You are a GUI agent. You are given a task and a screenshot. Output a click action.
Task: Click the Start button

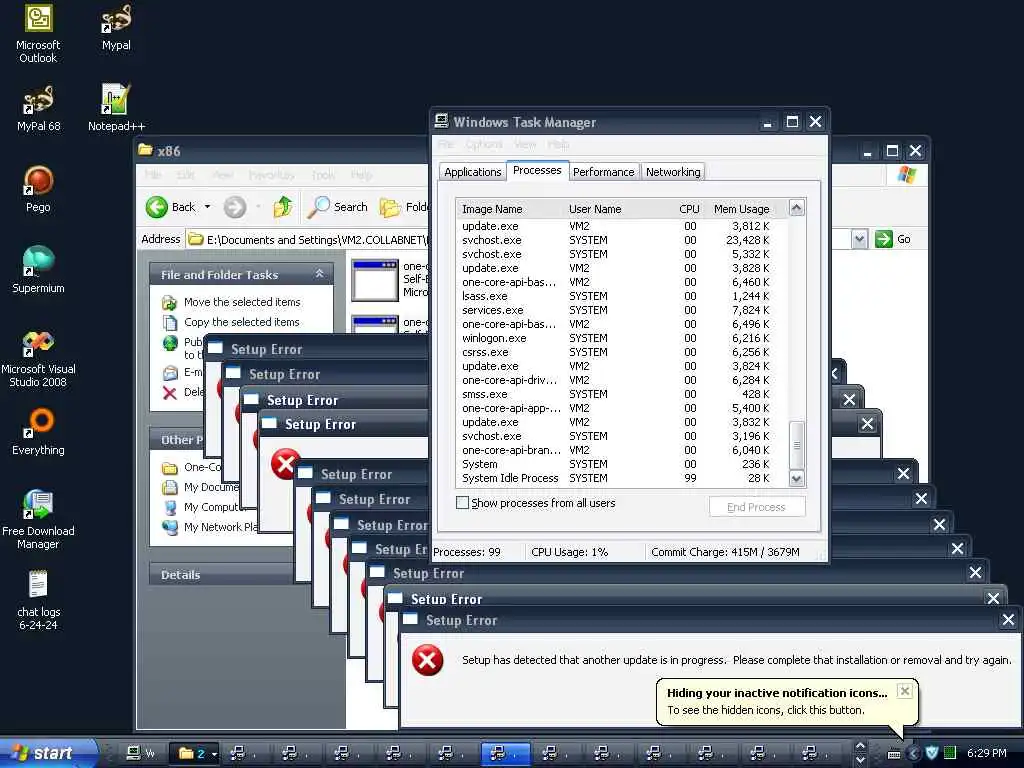47,753
